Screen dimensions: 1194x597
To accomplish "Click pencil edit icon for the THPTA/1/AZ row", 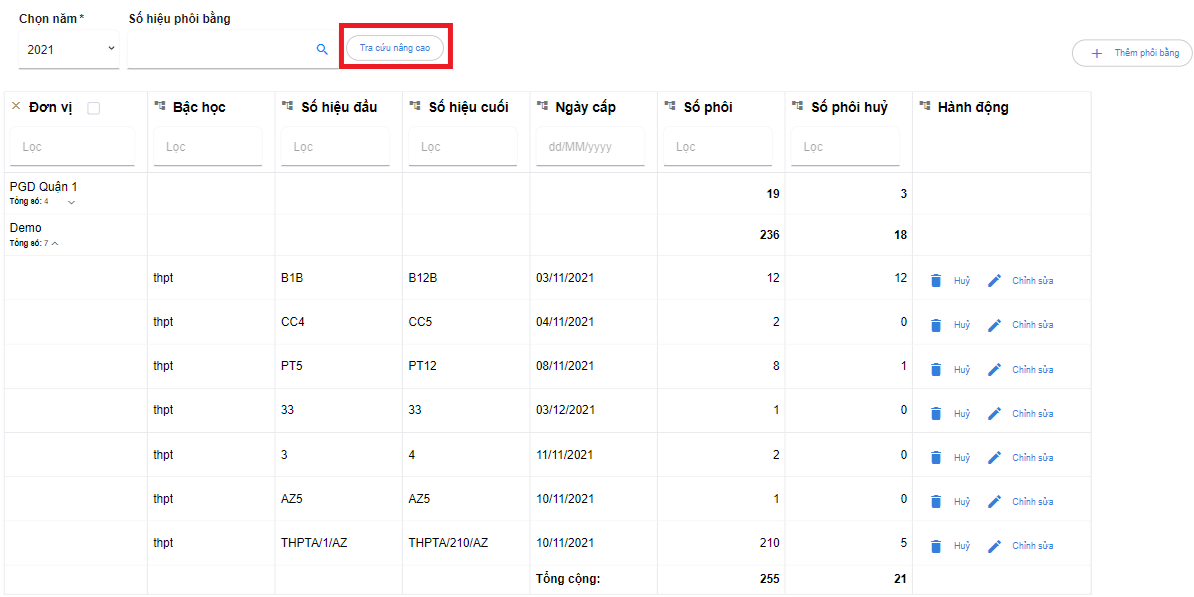I will [994, 546].
